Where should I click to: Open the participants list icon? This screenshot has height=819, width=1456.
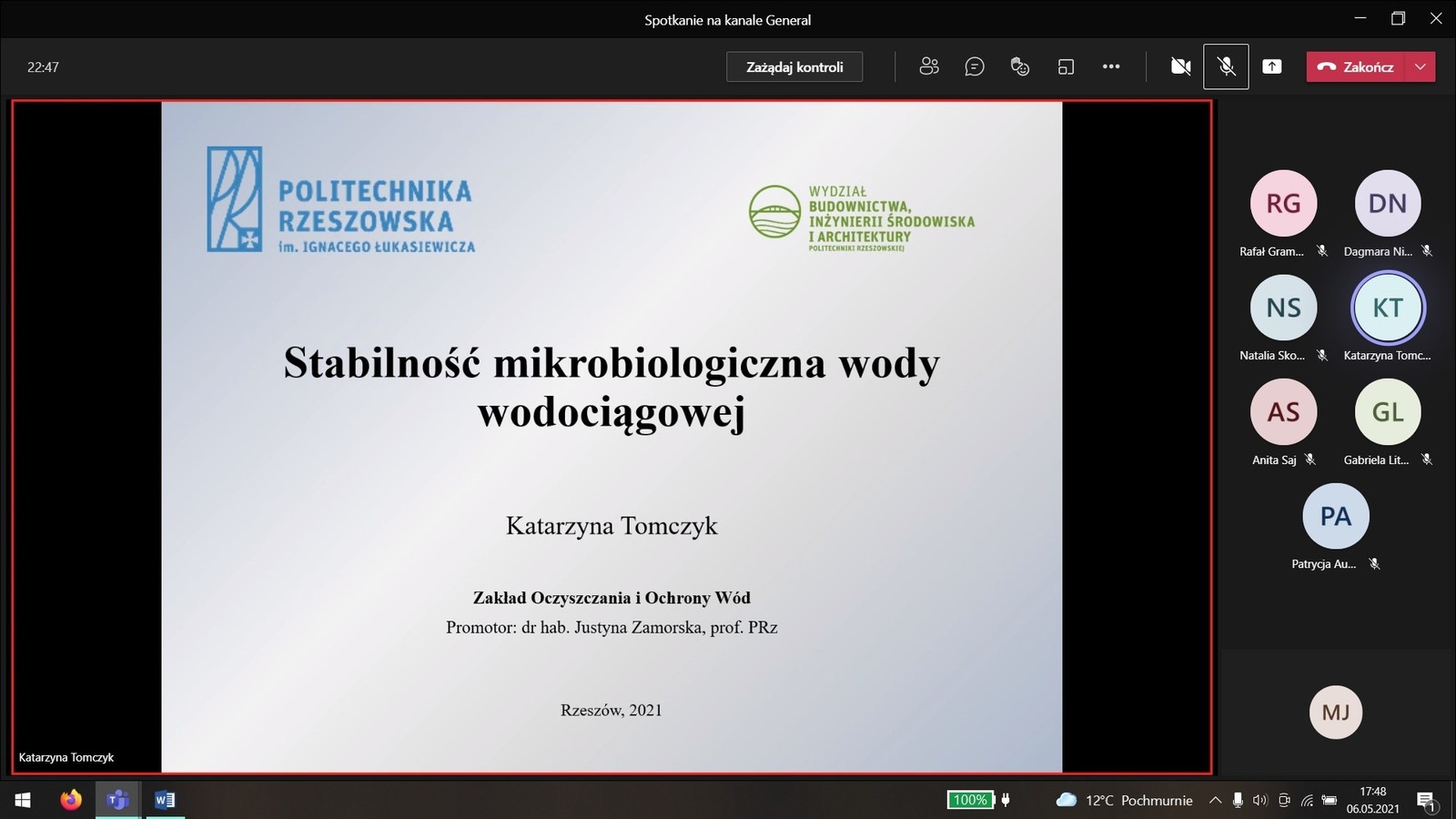pos(929,66)
